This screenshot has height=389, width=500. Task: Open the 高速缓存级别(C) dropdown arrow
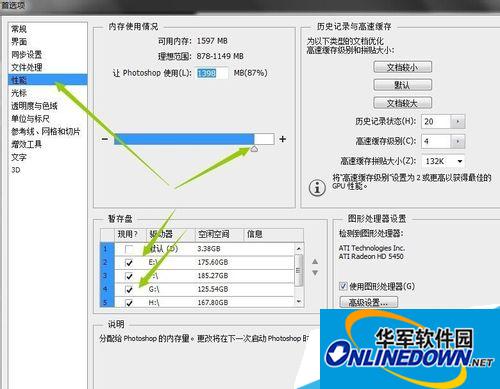click(458, 141)
